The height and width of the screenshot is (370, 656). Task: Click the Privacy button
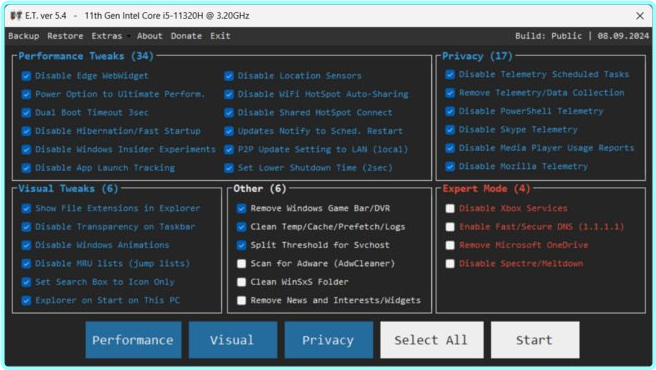tap(328, 340)
